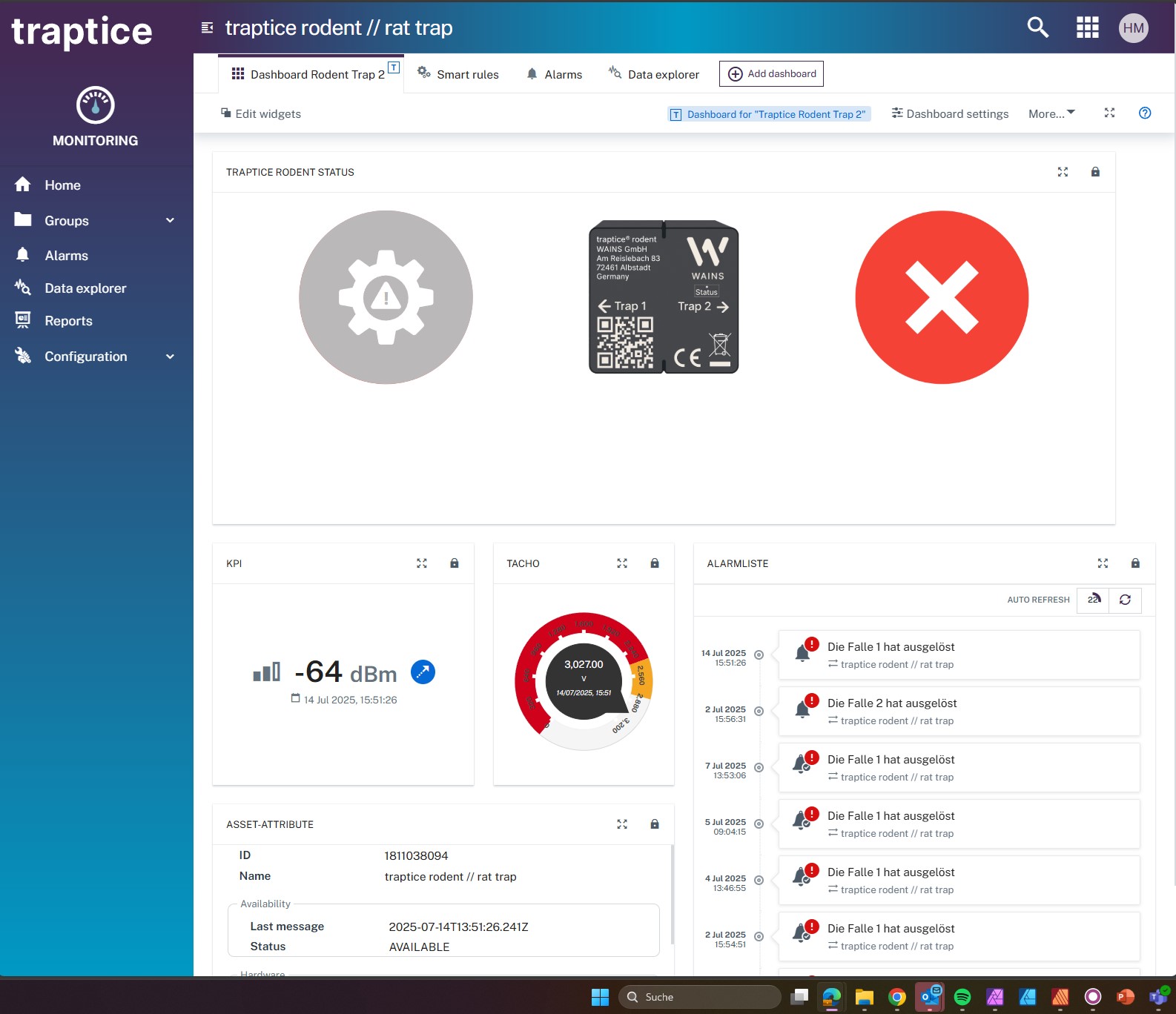Switch to the Data explorer tab
This screenshot has height=1014, width=1176.
click(x=654, y=74)
